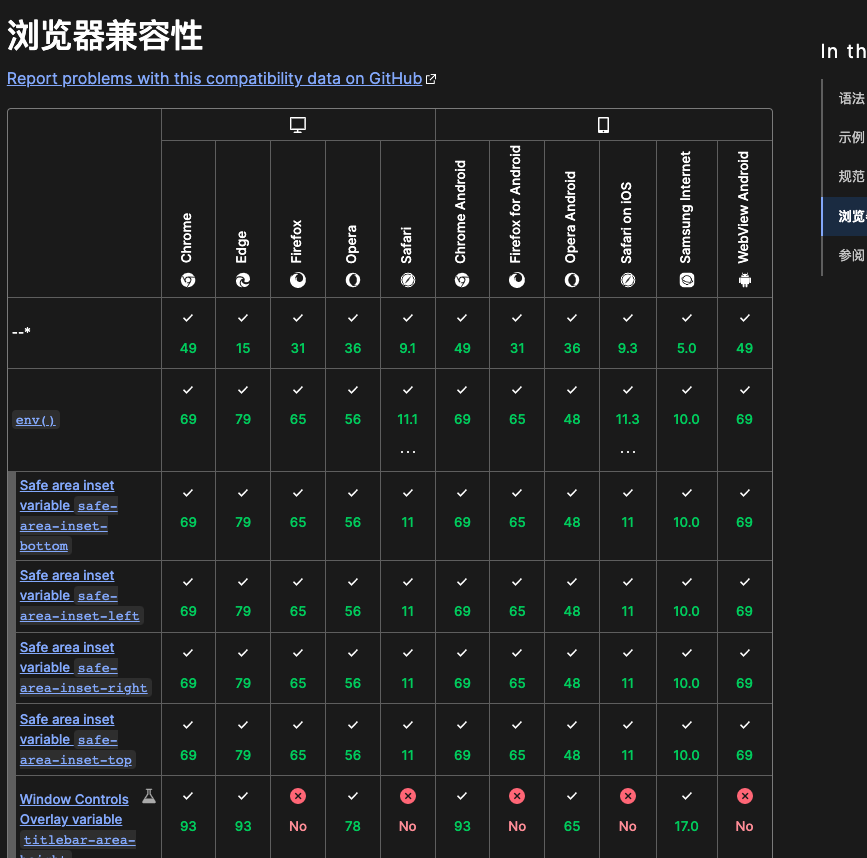
Task: Click Samsung Internet checkmark in titlebar-area row
Action: (687, 796)
